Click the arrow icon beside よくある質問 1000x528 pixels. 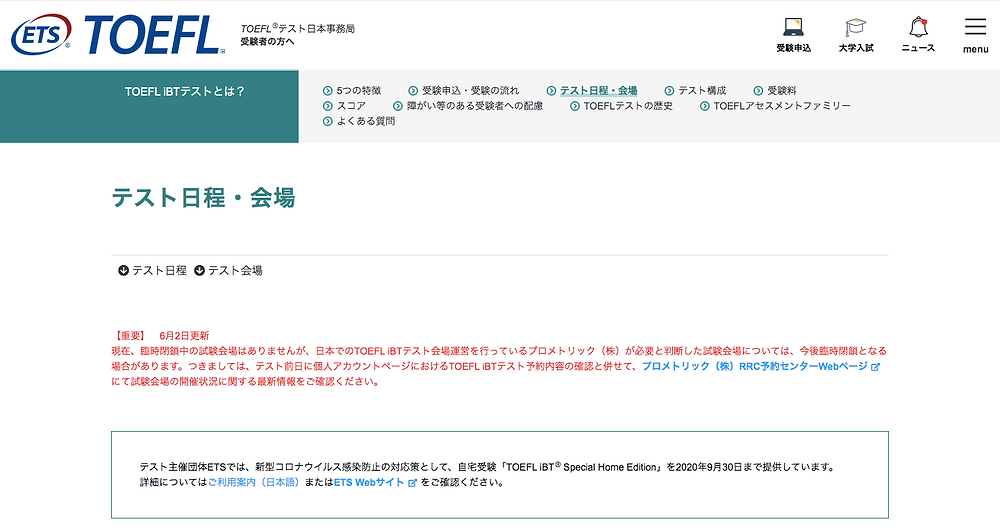point(328,121)
